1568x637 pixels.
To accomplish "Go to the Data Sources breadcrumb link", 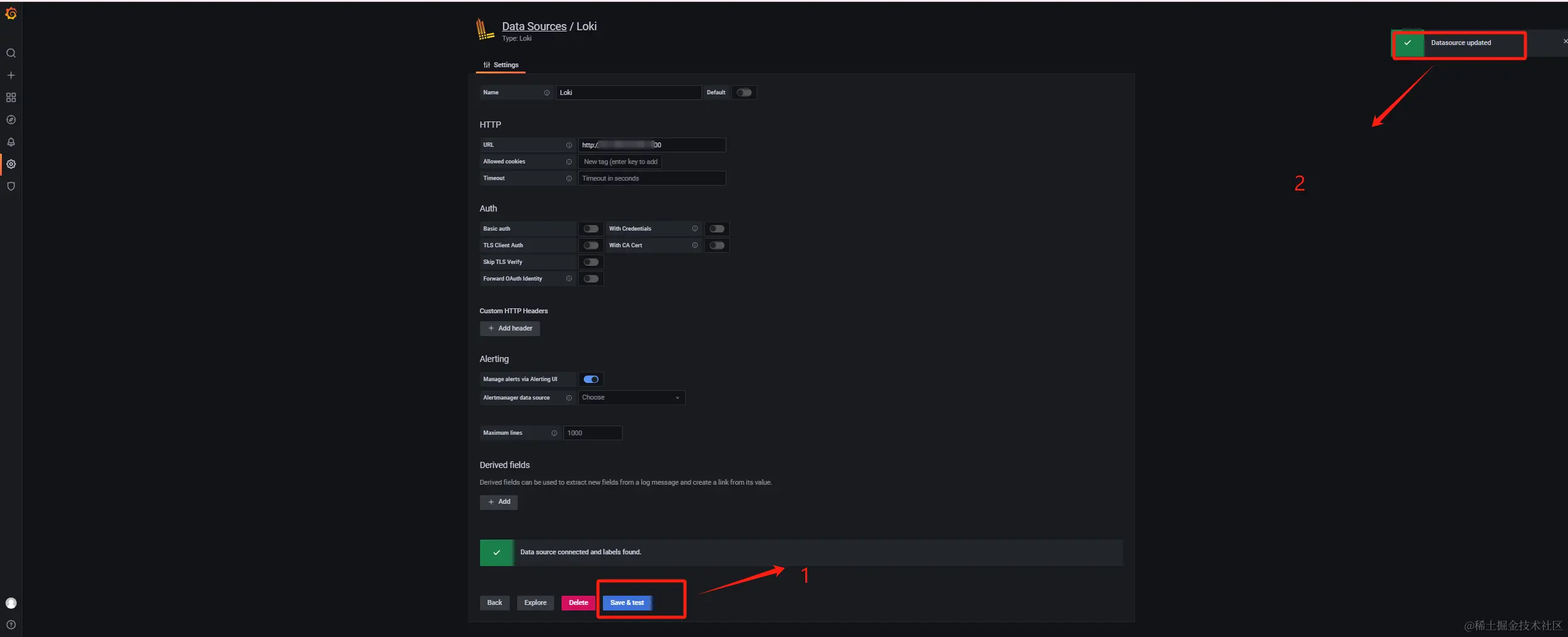I will pos(534,26).
